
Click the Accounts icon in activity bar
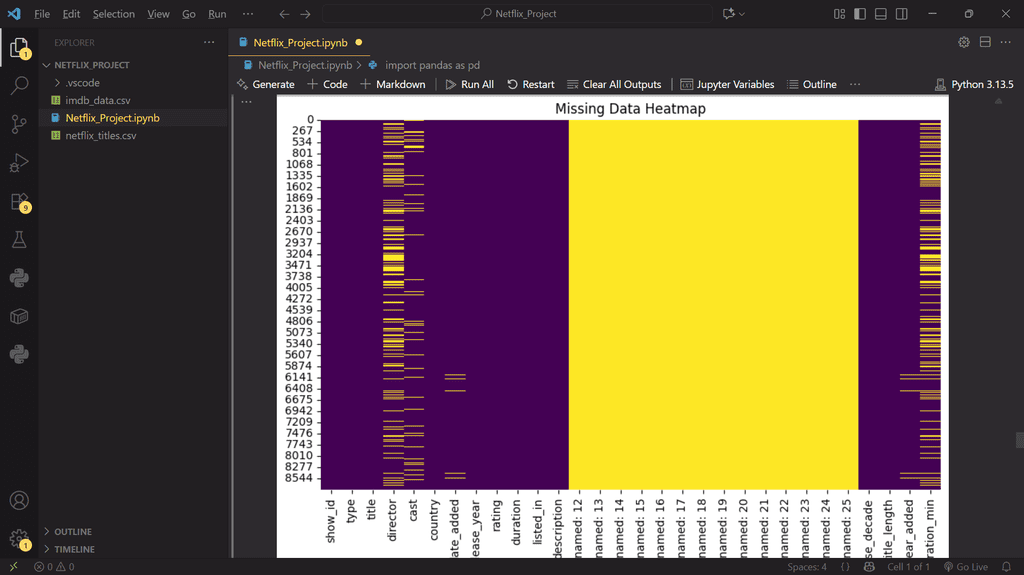(x=19, y=500)
